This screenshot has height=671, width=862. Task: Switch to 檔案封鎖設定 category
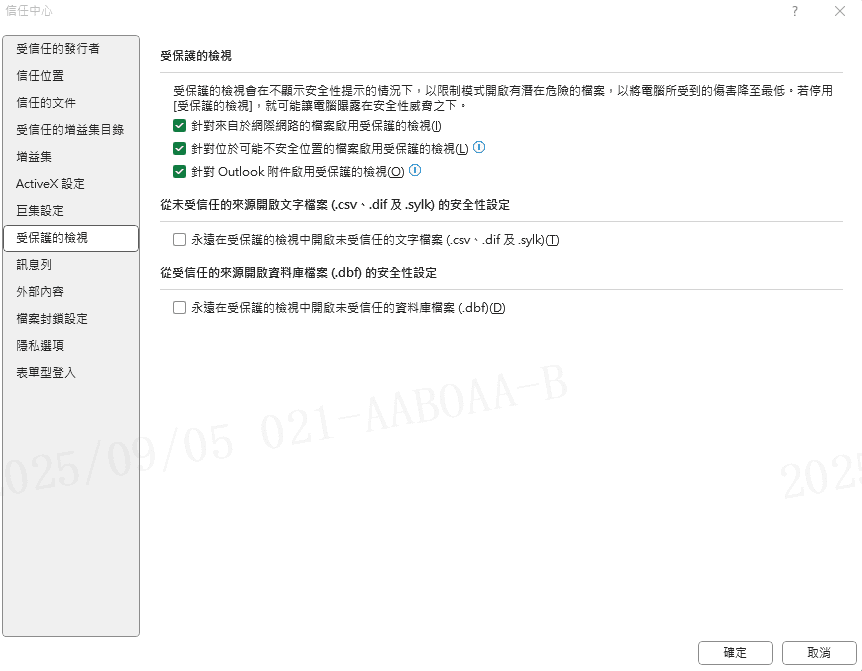(x=52, y=319)
